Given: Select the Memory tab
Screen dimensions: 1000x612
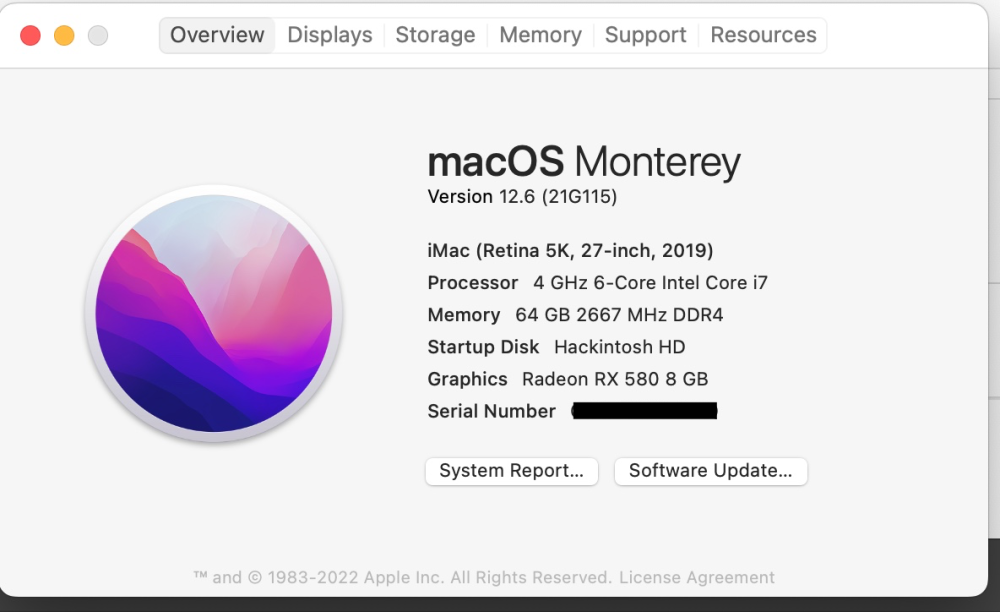Looking at the screenshot, I should point(540,35).
